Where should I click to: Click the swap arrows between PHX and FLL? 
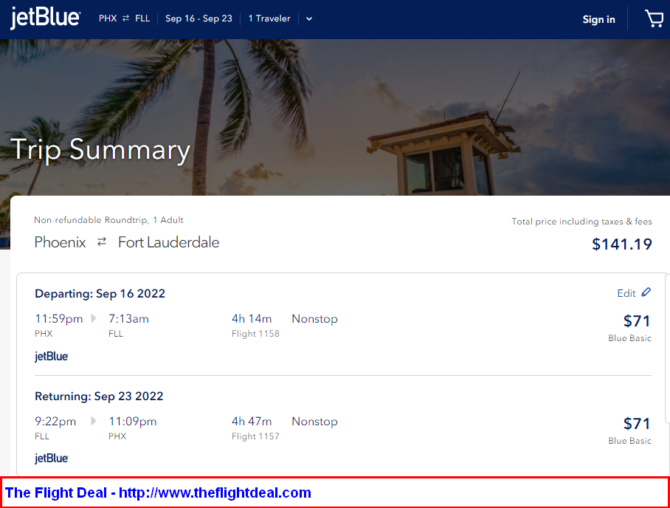(x=126, y=18)
